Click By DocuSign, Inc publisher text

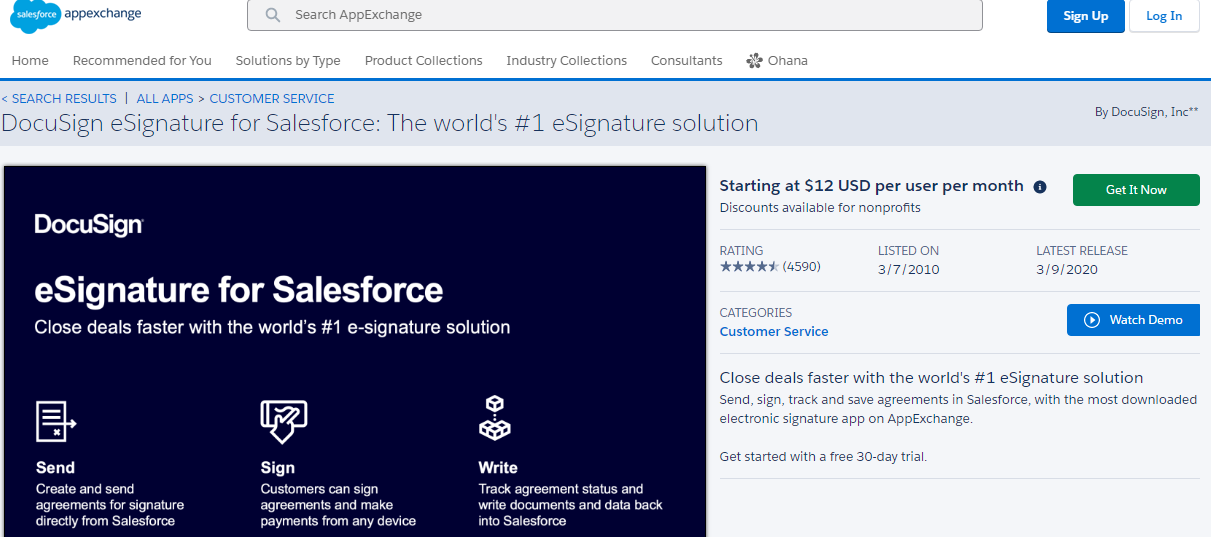pos(1147,112)
